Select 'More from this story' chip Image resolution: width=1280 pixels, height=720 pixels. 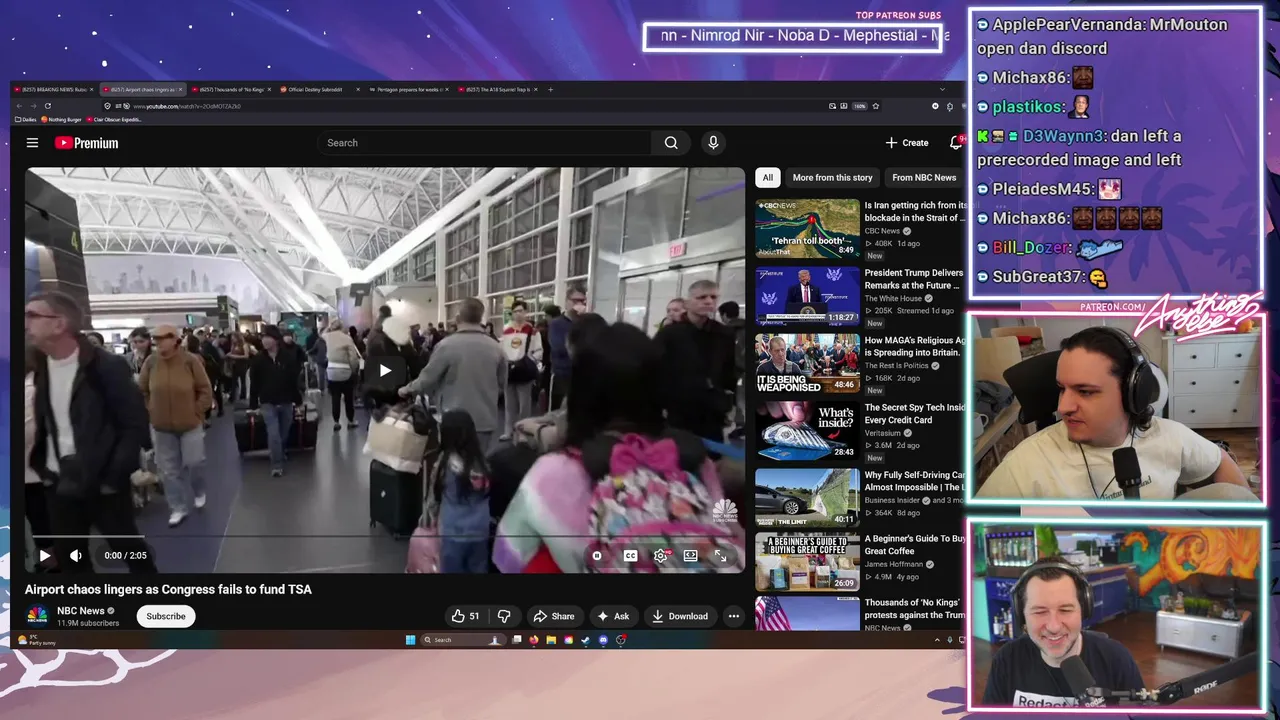click(832, 178)
